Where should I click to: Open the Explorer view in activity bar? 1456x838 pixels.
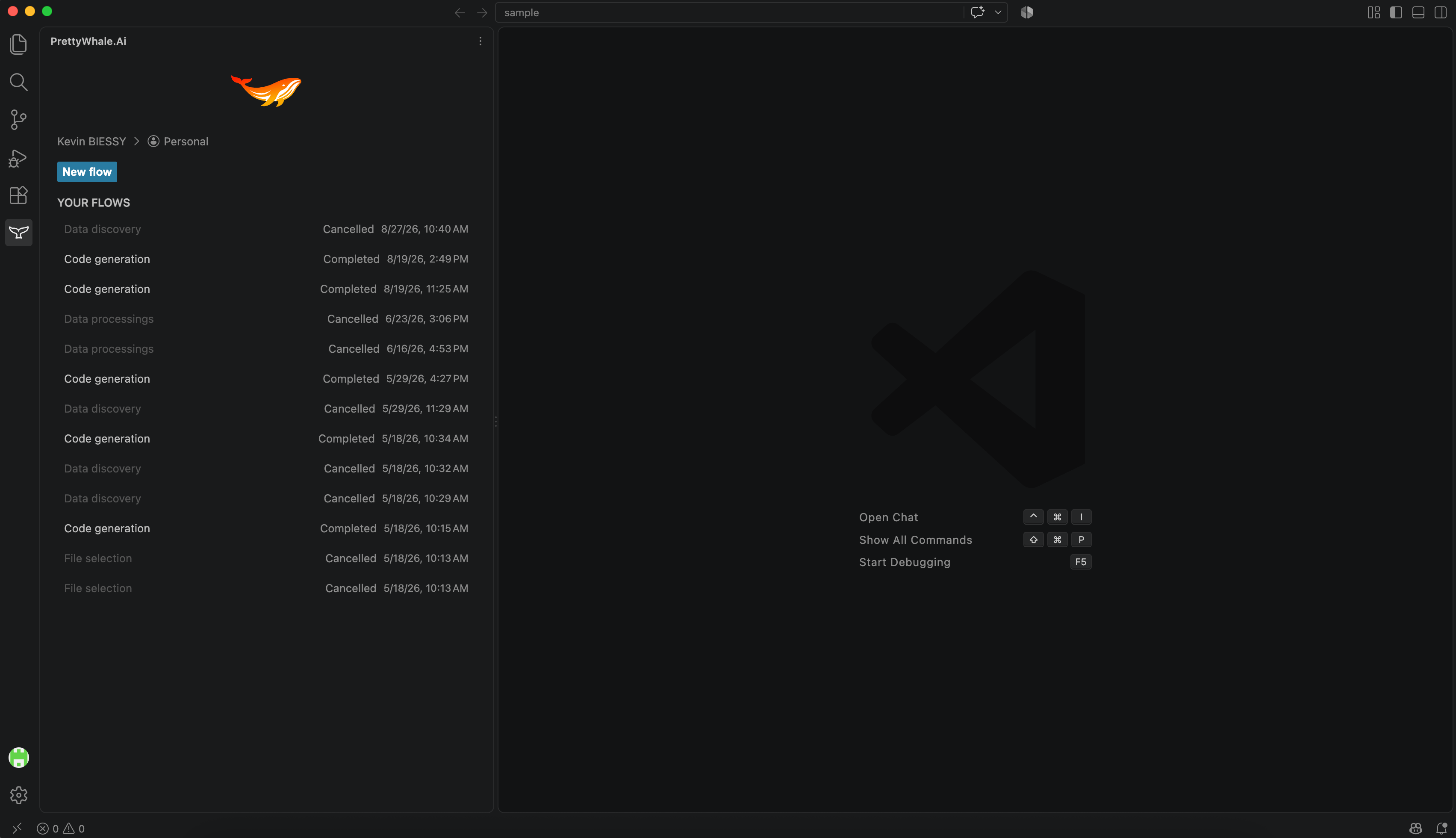coord(18,44)
